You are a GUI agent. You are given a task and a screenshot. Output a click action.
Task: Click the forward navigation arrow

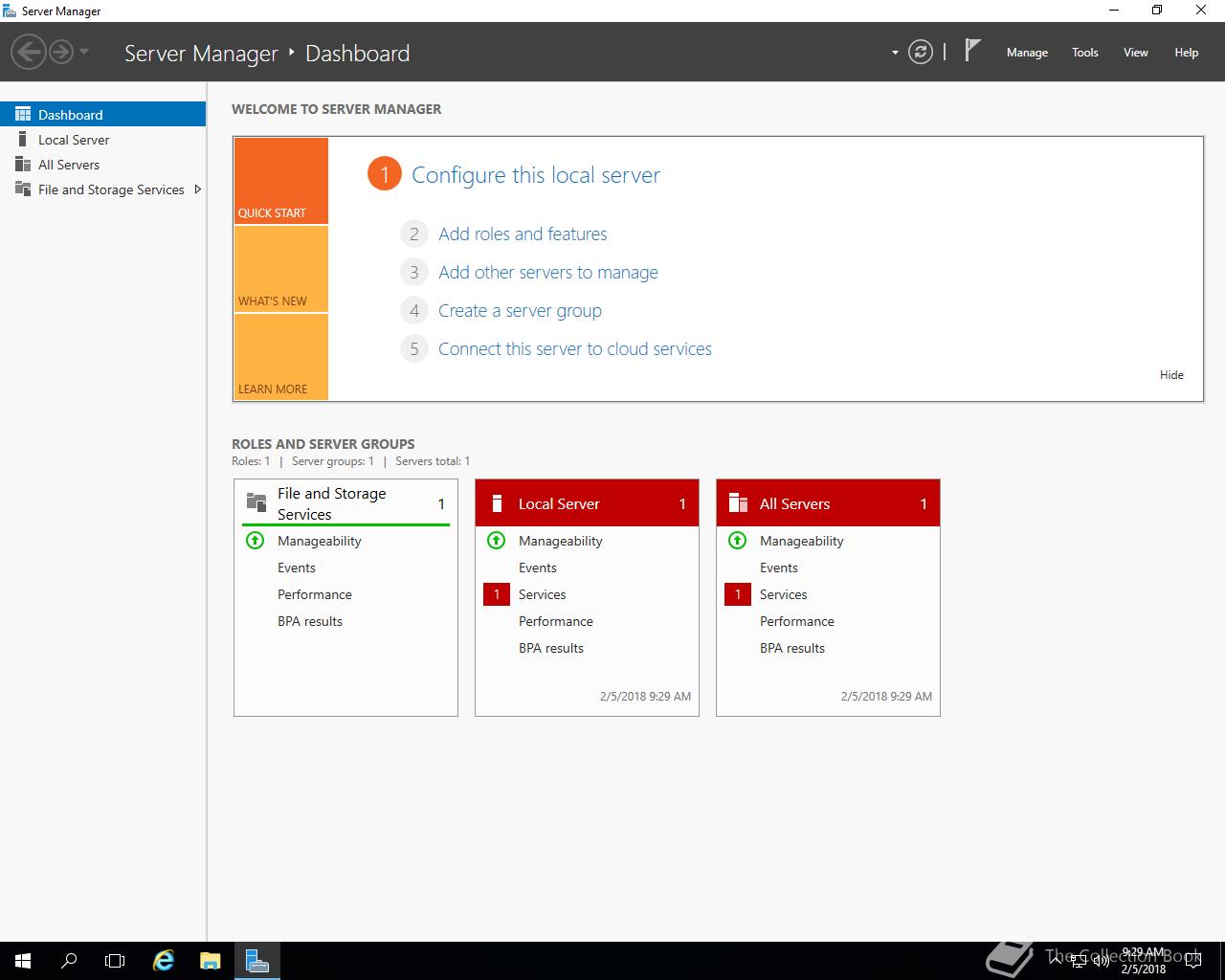point(61,52)
